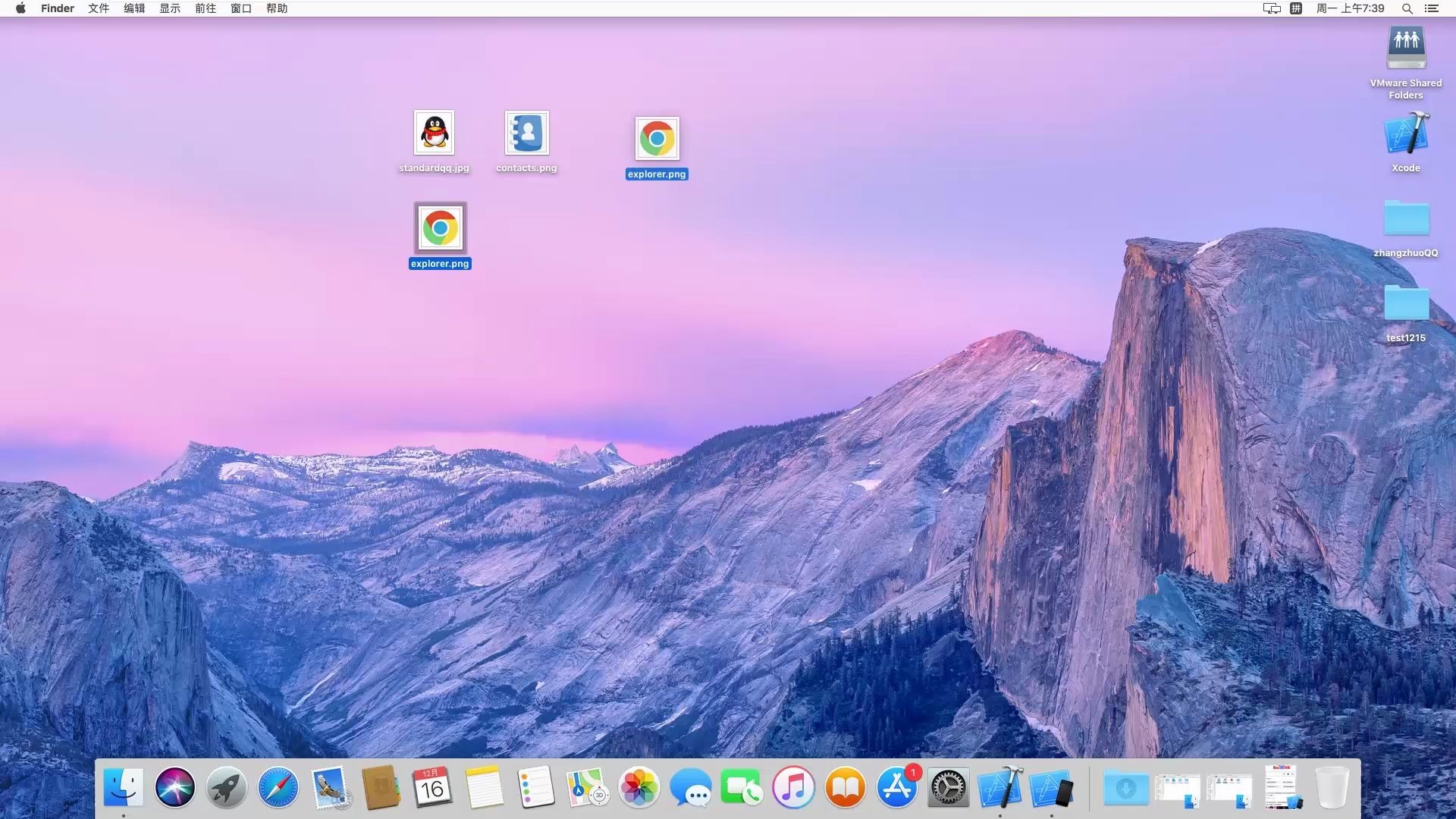The width and height of the screenshot is (1456, 819).
Task: Open the Finder application menu
Action: (58, 8)
